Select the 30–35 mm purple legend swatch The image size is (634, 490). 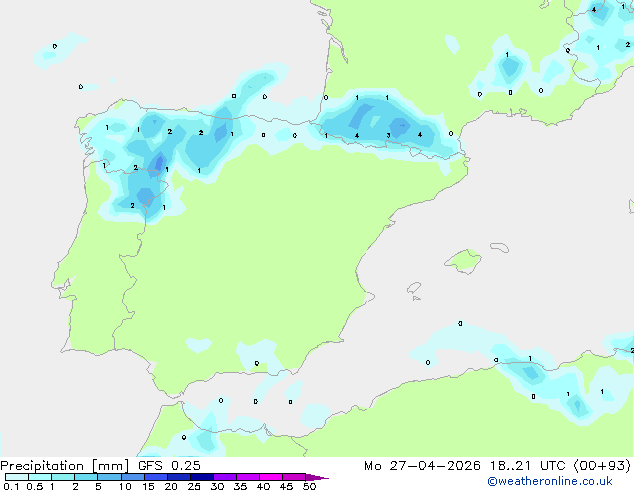[225, 477]
